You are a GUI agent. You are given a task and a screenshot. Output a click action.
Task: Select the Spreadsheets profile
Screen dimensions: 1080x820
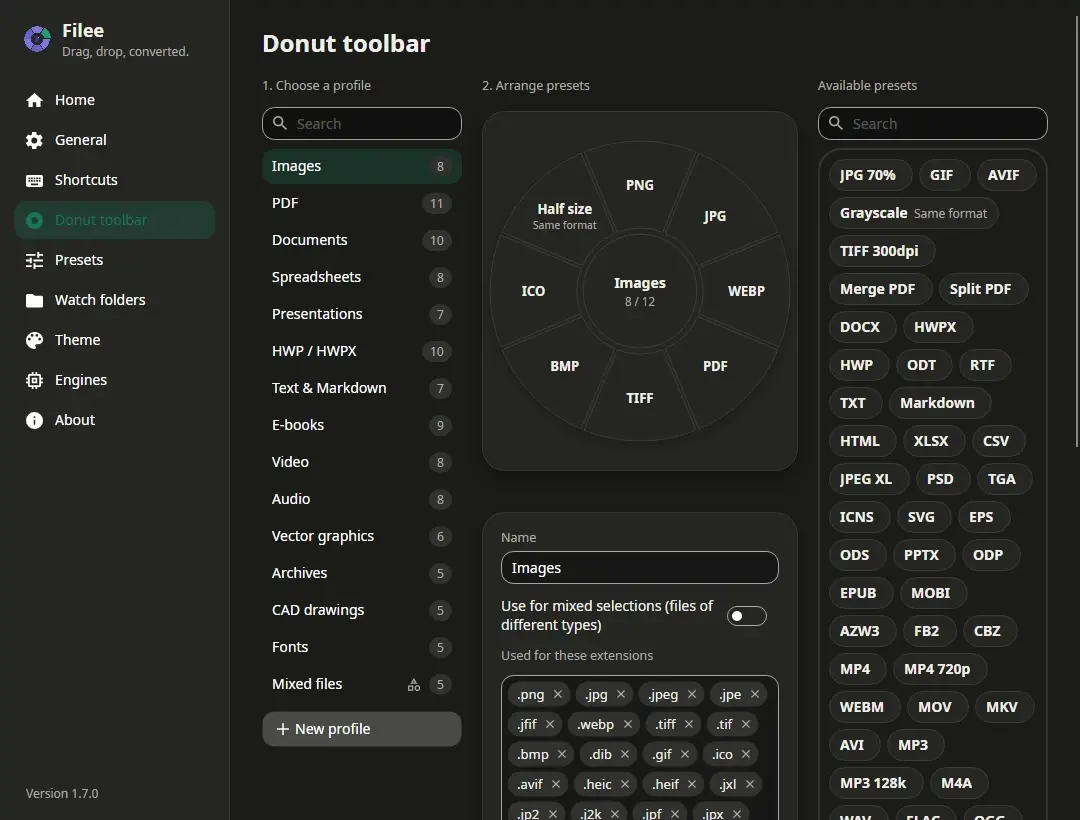coord(362,277)
